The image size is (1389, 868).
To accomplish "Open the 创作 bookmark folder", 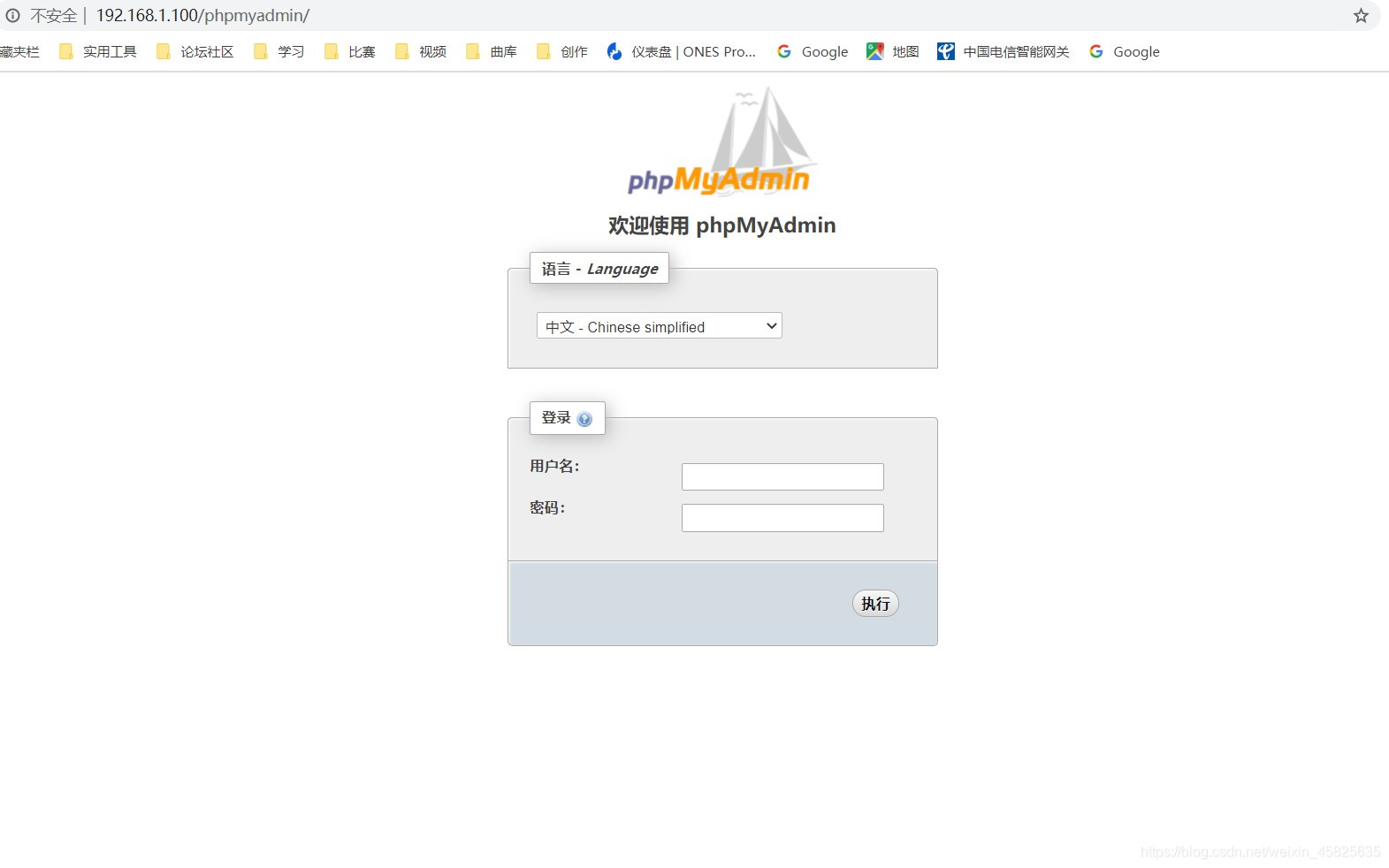I will click(x=561, y=51).
